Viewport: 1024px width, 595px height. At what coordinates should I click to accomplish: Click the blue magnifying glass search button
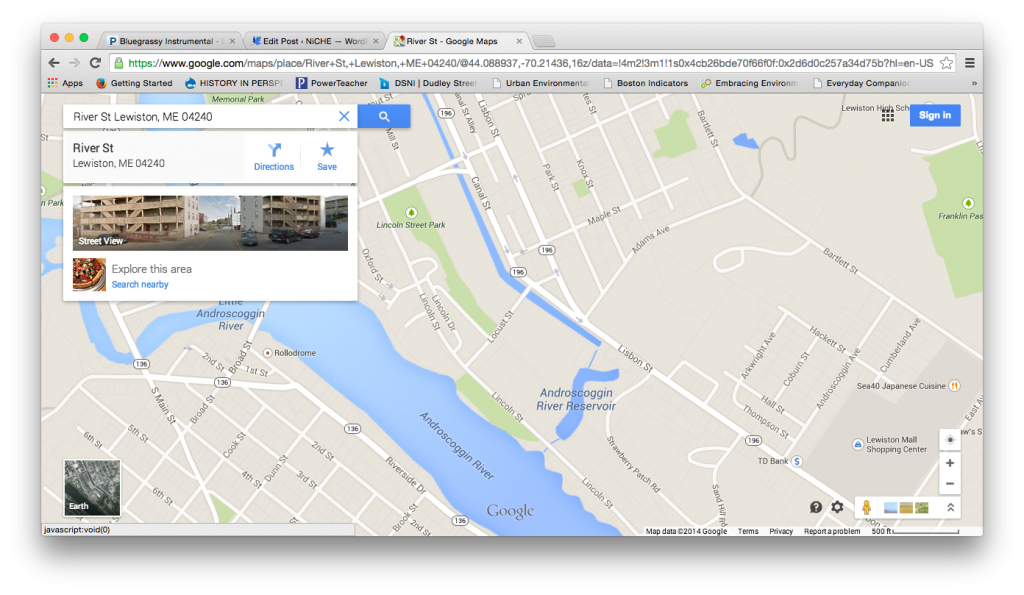(x=384, y=117)
